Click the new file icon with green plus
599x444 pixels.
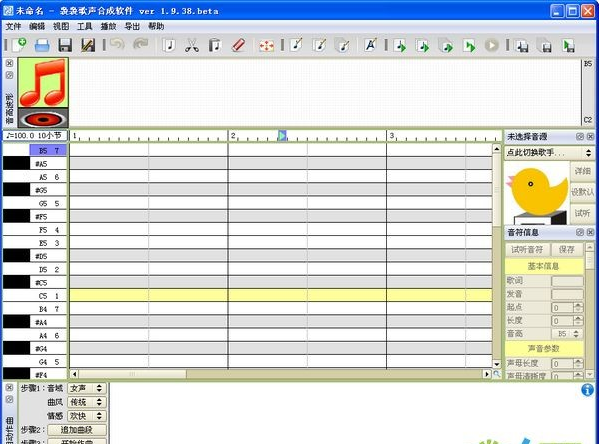(19, 45)
